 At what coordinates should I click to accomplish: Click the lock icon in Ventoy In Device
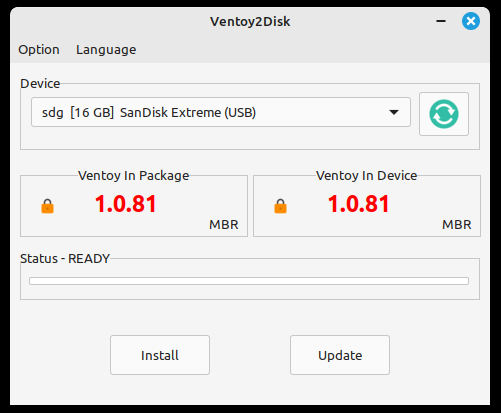point(280,206)
